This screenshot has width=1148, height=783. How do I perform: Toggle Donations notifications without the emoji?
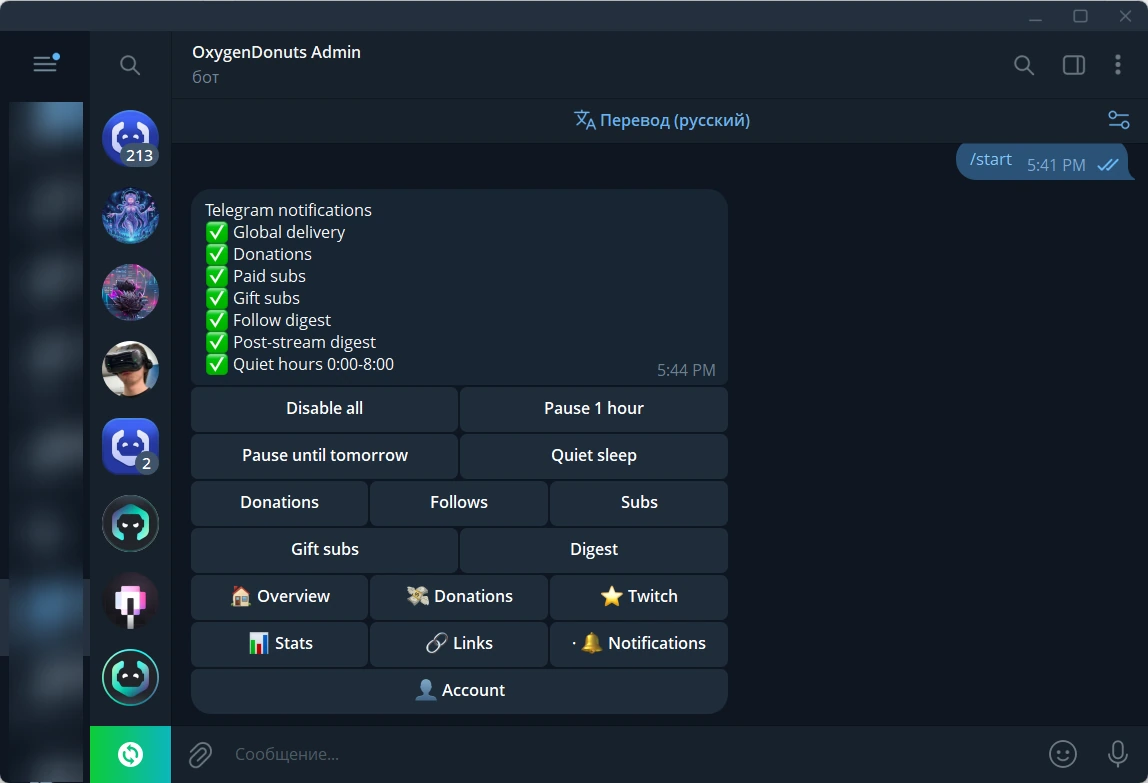tap(280, 502)
